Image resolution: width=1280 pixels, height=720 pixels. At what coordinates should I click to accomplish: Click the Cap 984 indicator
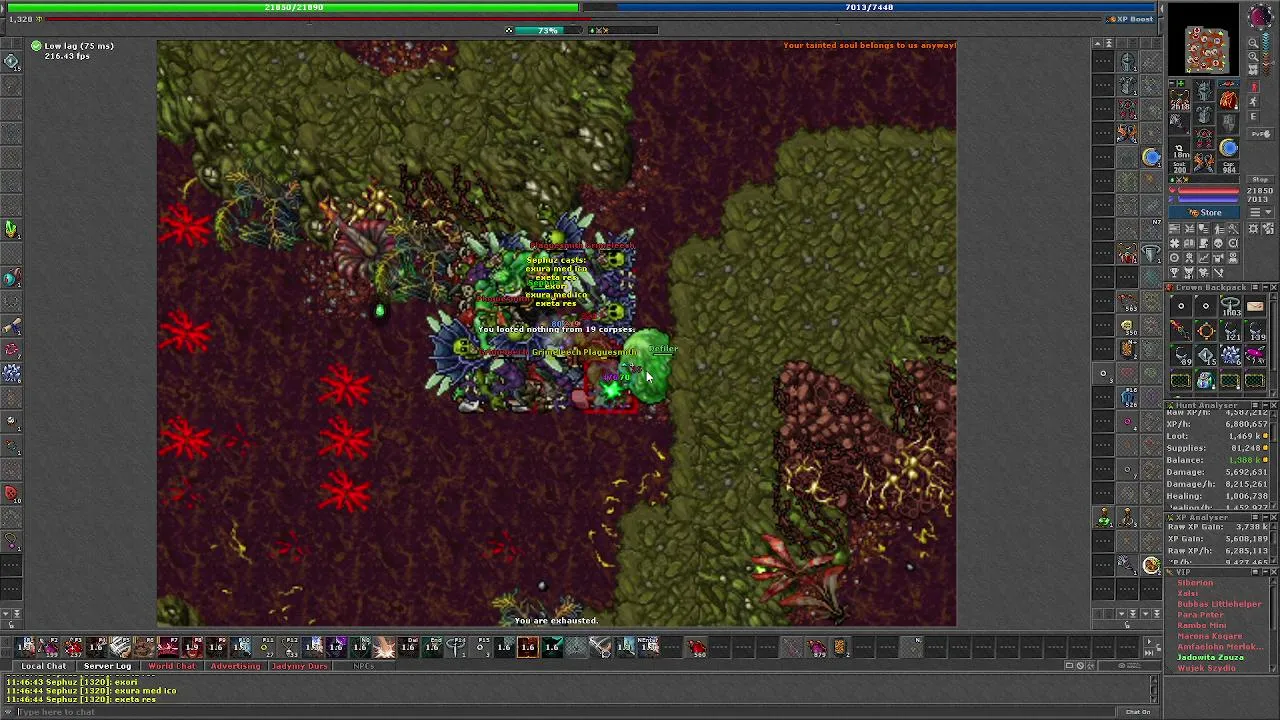[x=1229, y=167]
